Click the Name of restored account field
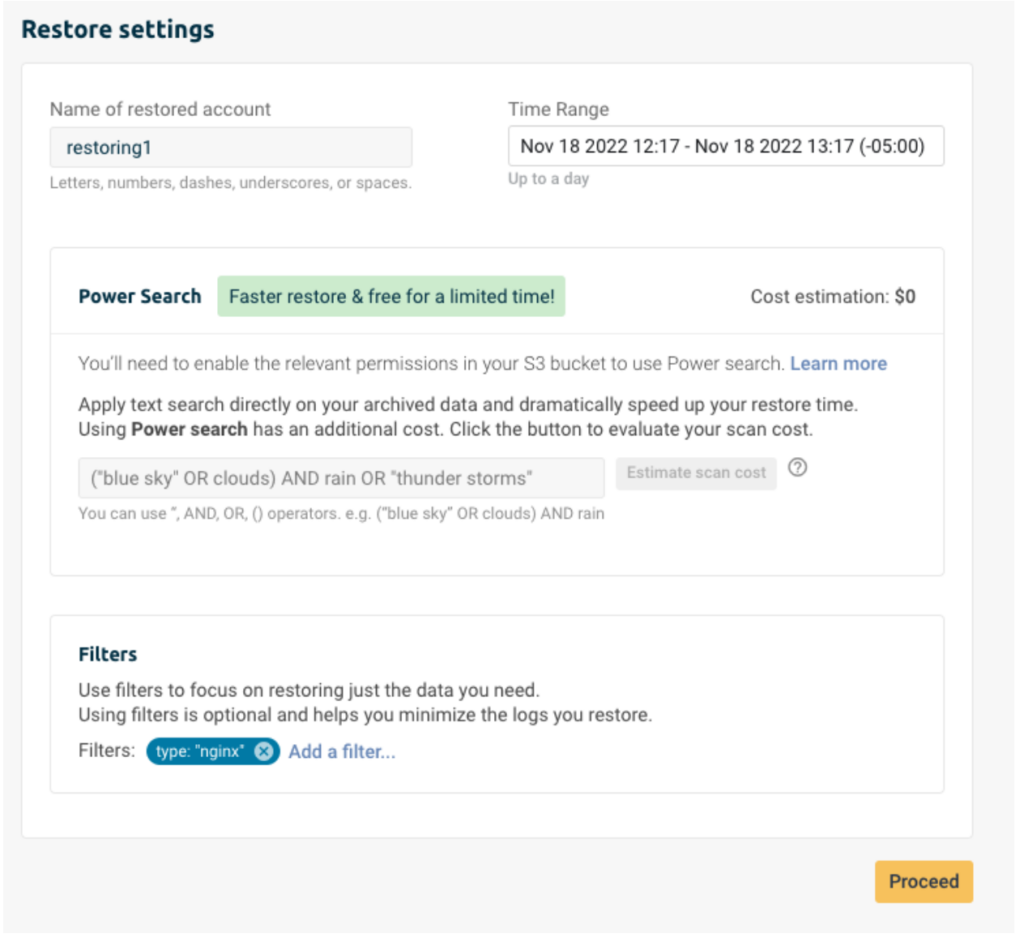This screenshot has width=1024, height=937. click(x=231, y=148)
